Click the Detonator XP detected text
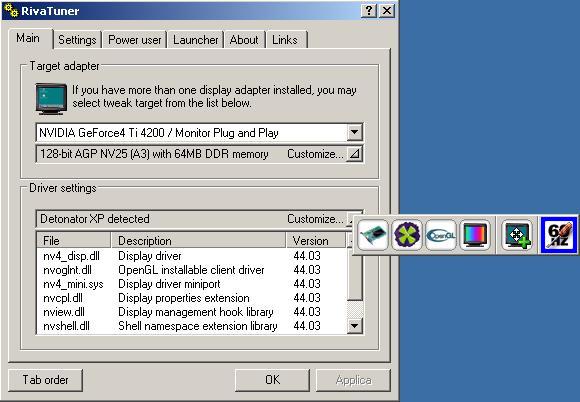The image size is (580, 402). coord(95,219)
